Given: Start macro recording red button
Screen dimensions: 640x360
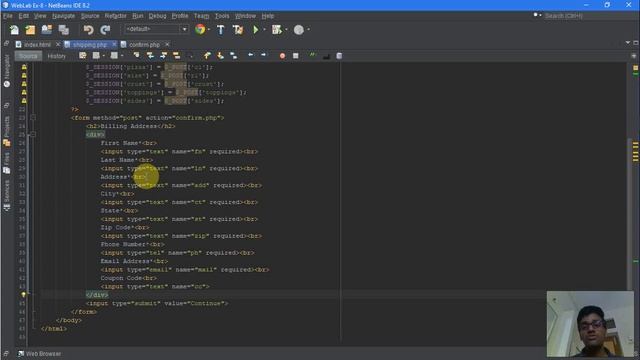Looking at the screenshot, I should coord(282,56).
